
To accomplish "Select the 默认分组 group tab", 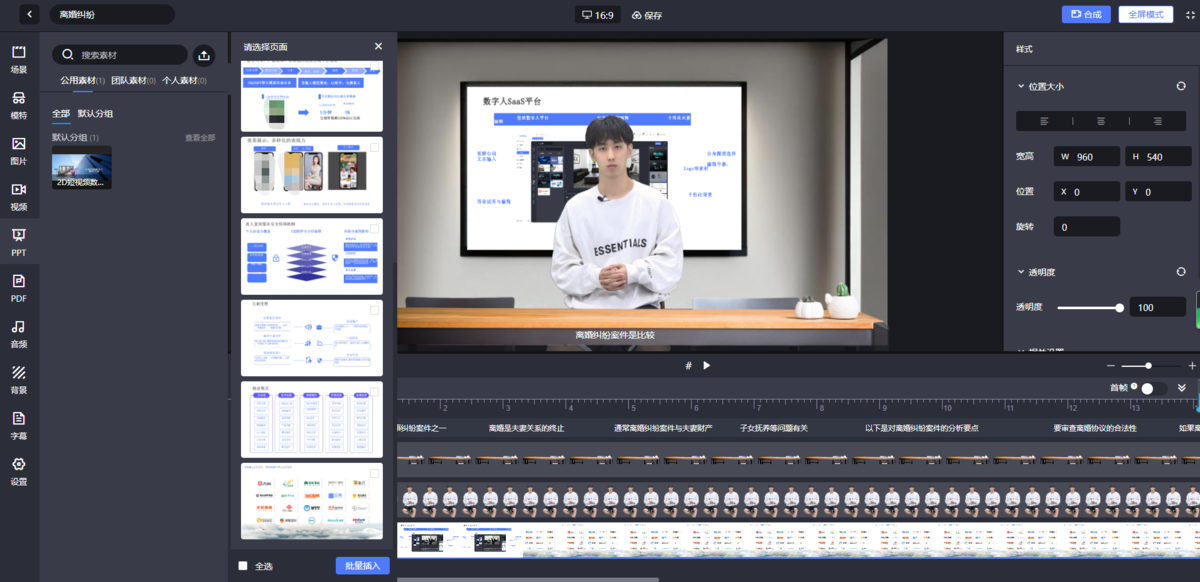I will (95, 114).
